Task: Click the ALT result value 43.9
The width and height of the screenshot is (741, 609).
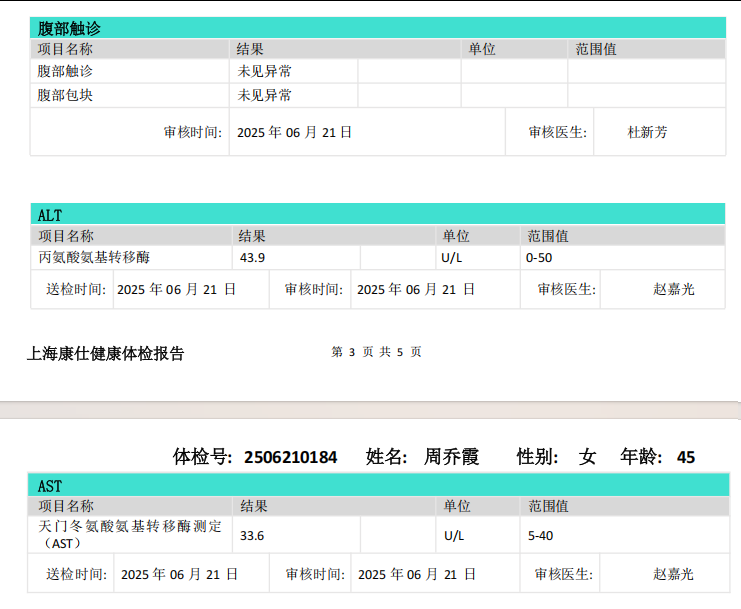Action: coord(253,258)
